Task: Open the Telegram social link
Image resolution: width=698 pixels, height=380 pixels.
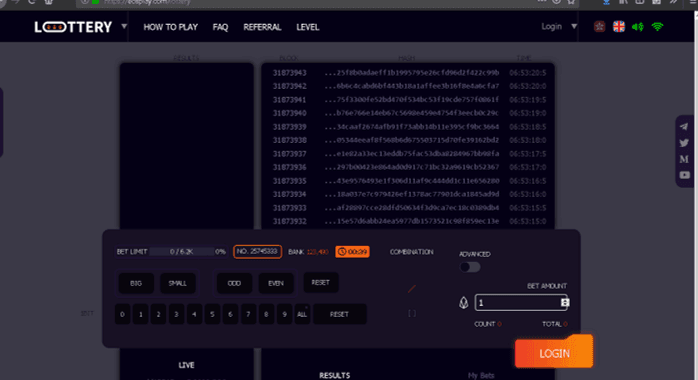Action: pyautogui.click(x=684, y=127)
